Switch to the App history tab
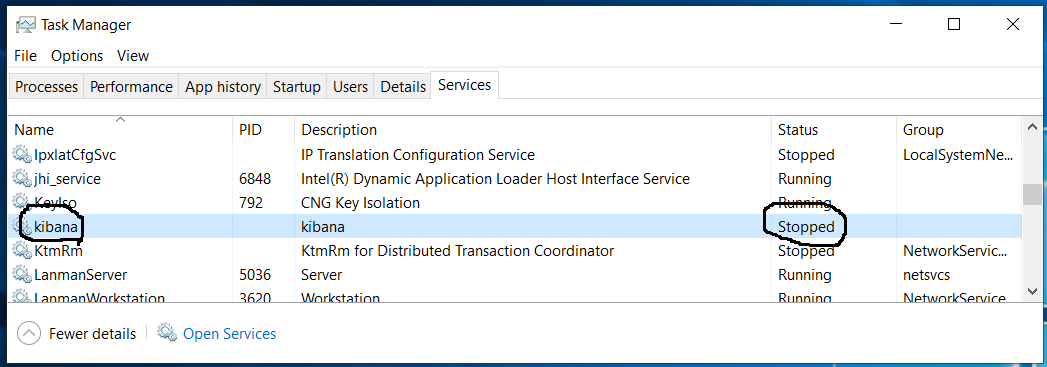This screenshot has height=367, width=1047. pos(223,87)
